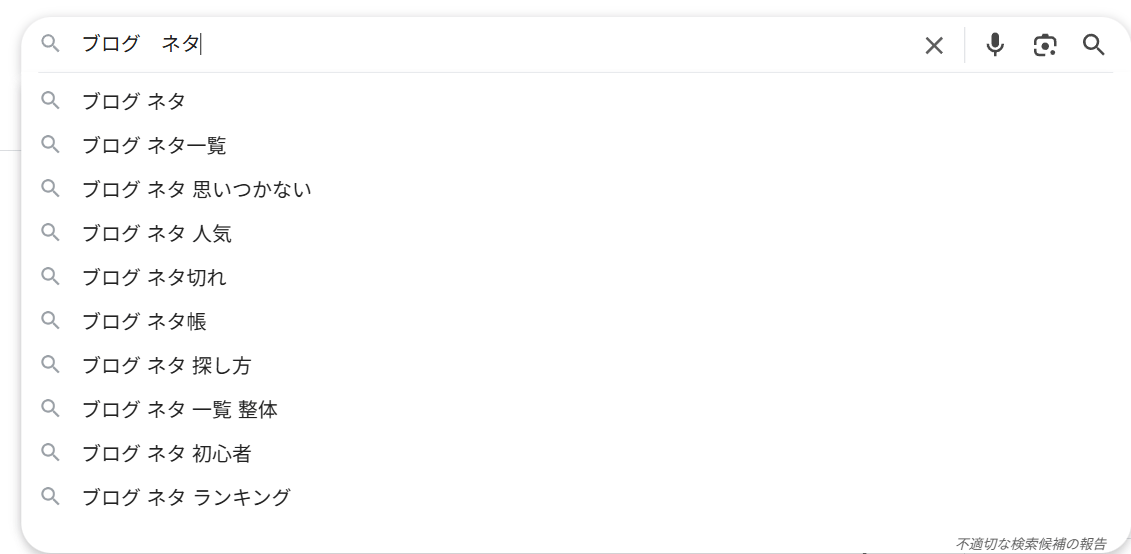Click magnifier icon beside ブログ ネタ ランキング suggestion
Image resolution: width=1131 pixels, height=554 pixels.
click(50, 496)
